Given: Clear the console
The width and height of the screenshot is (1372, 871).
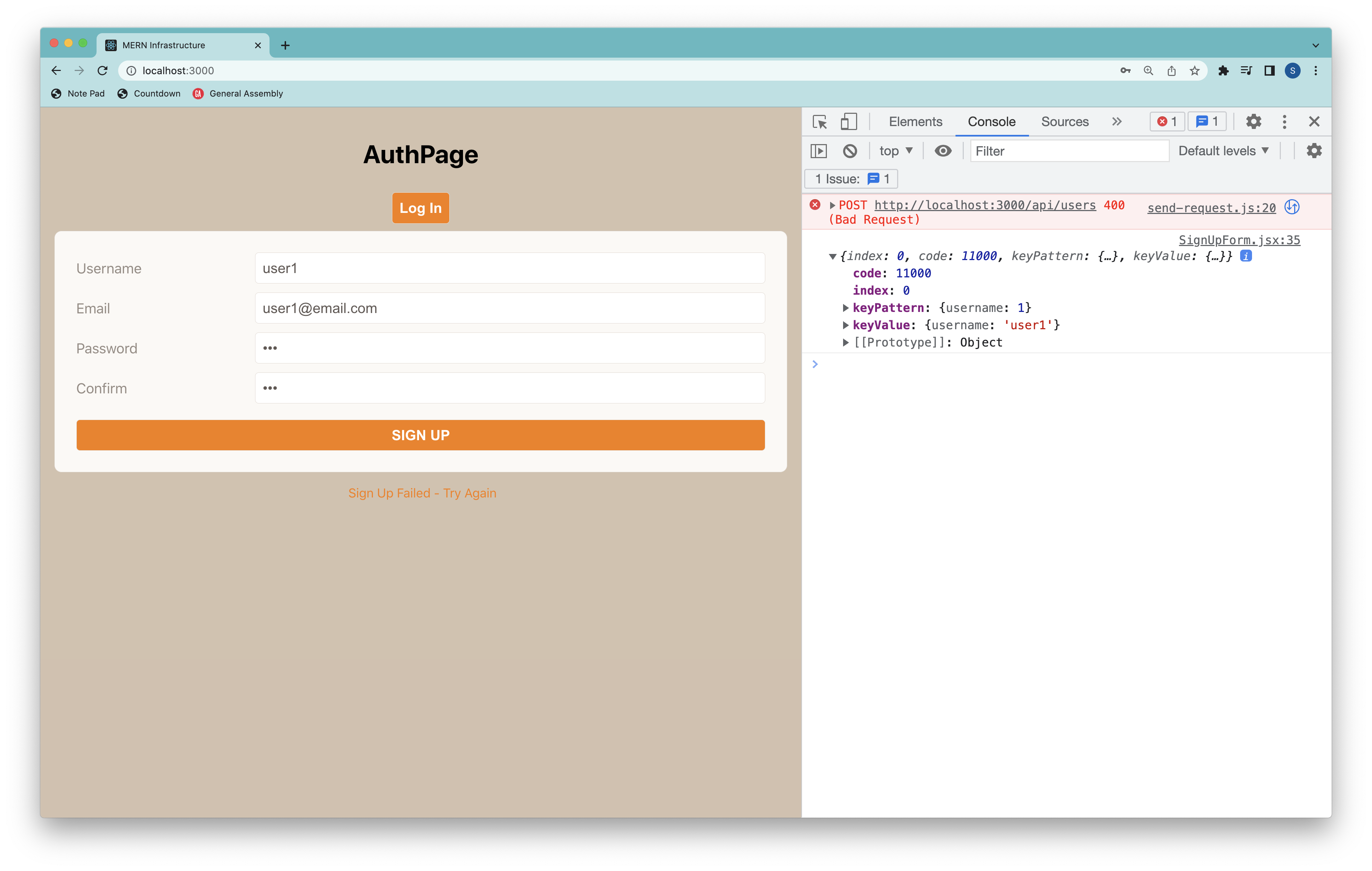Looking at the screenshot, I should point(850,151).
